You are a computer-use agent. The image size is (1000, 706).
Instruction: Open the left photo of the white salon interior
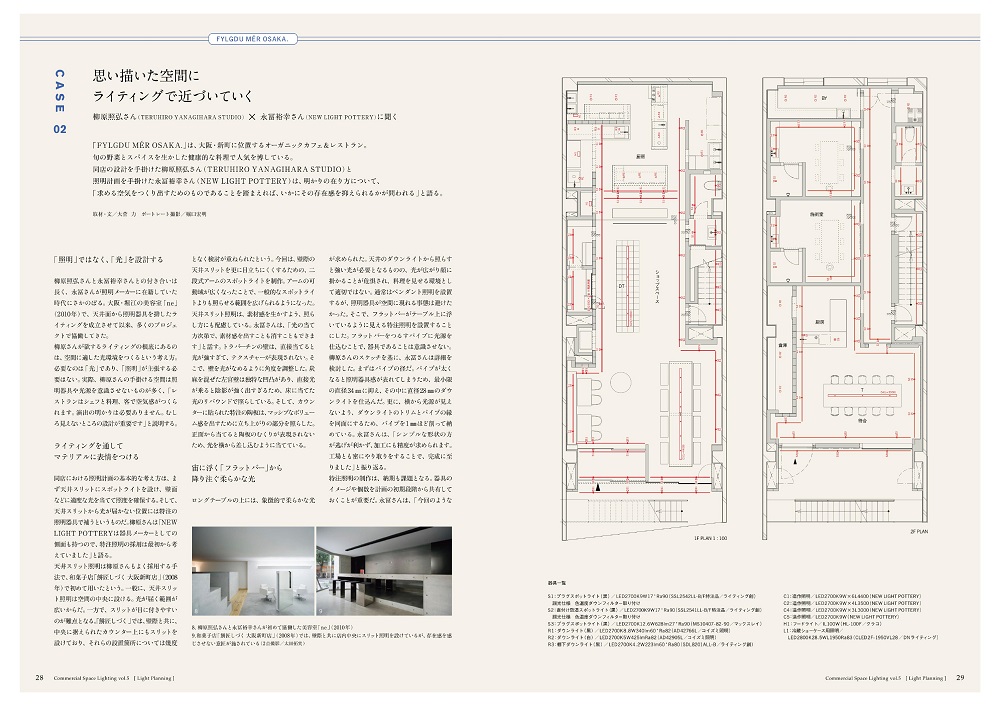[x=253, y=571]
